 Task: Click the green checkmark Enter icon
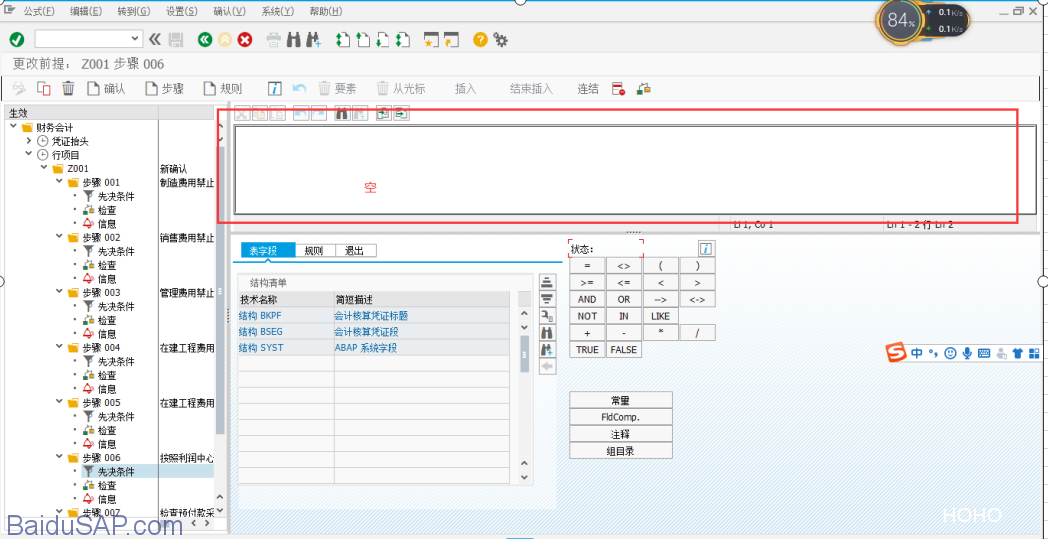coord(17,40)
